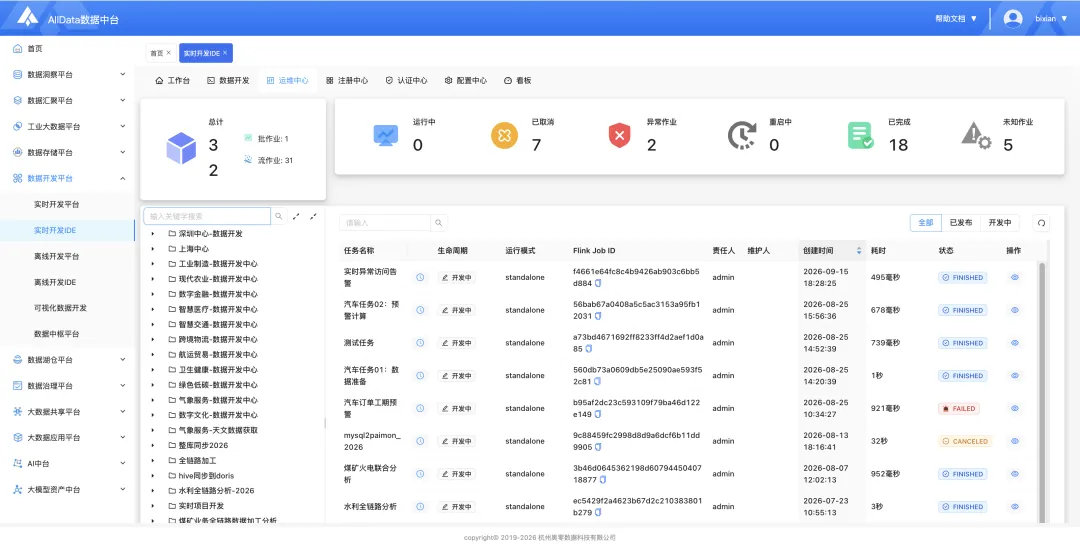
Task: View details eye icon for 测试任务
Action: pyautogui.click(x=1015, y=342)
